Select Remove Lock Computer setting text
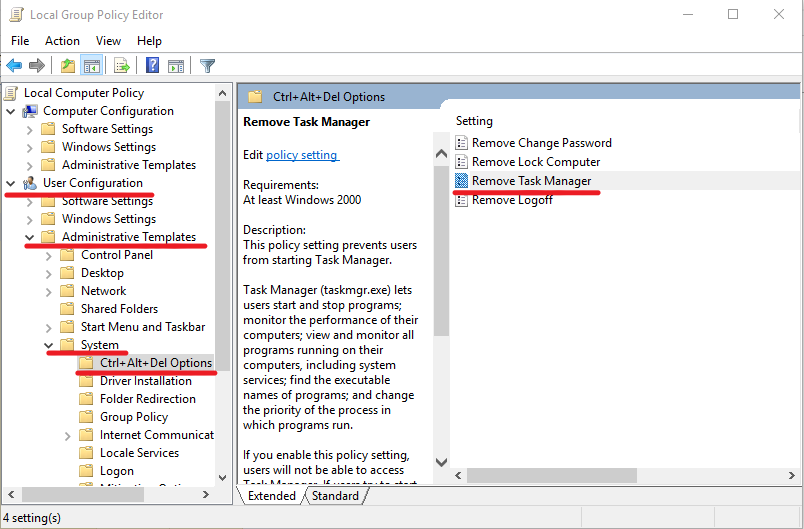 (536, 161)
